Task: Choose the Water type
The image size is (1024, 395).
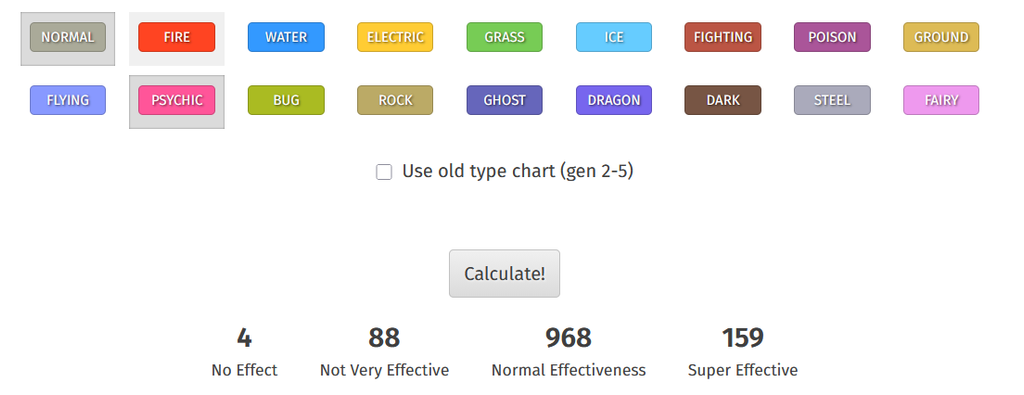Action: point(286,37)
